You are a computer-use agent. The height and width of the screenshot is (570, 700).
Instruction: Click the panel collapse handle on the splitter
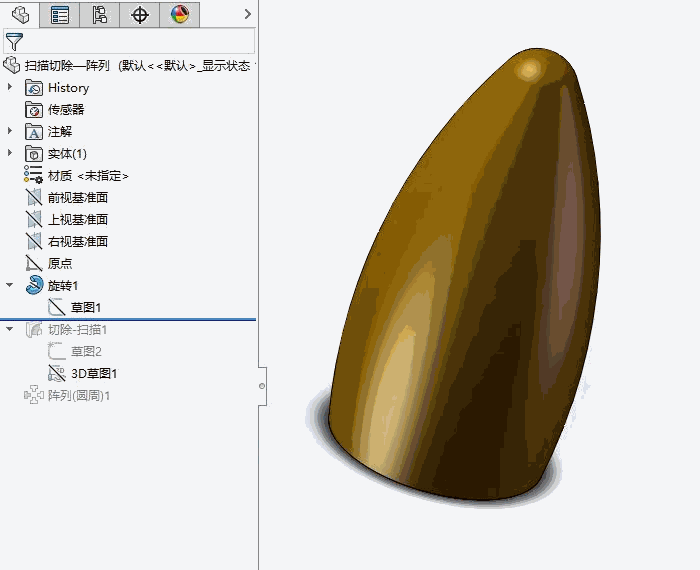262,386
